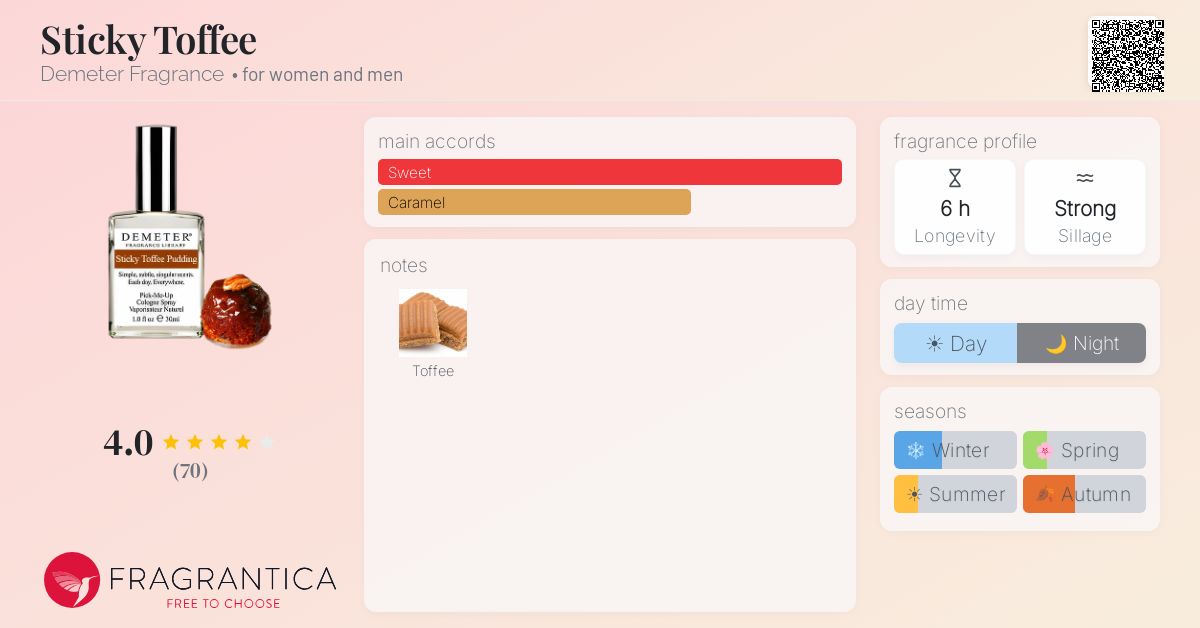The width and height of the screenshot is (1200, 628).
Task: Click the Sweet accord bar
Action: 610,172
